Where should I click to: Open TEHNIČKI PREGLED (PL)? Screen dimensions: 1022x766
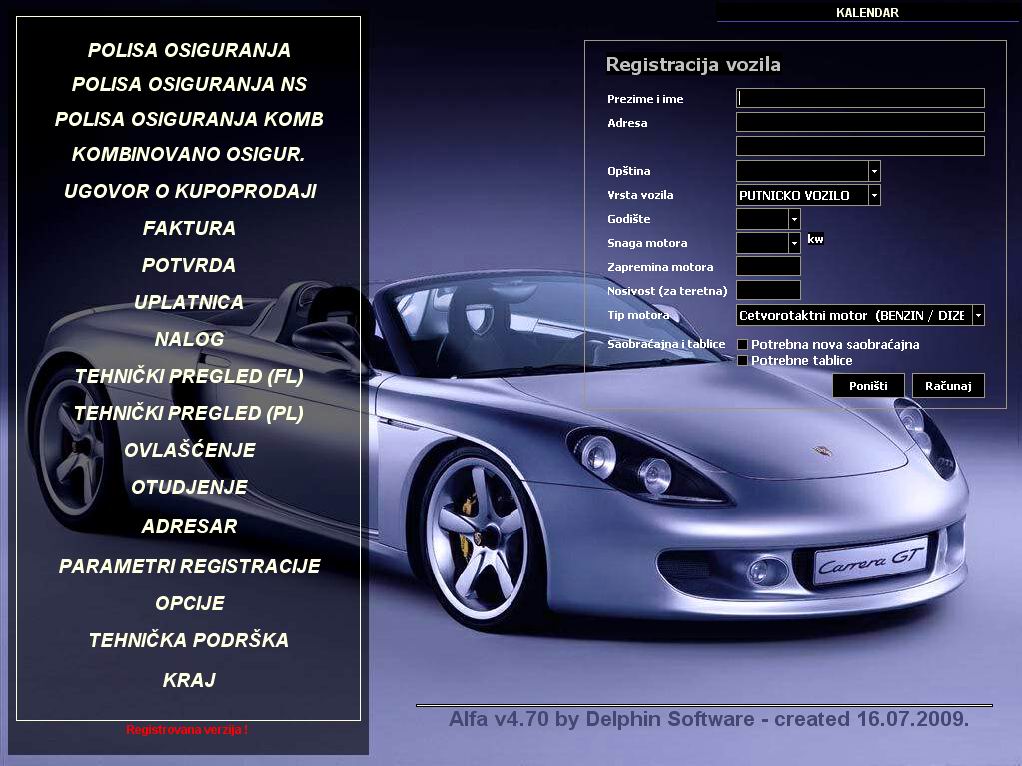coord(189,413)
